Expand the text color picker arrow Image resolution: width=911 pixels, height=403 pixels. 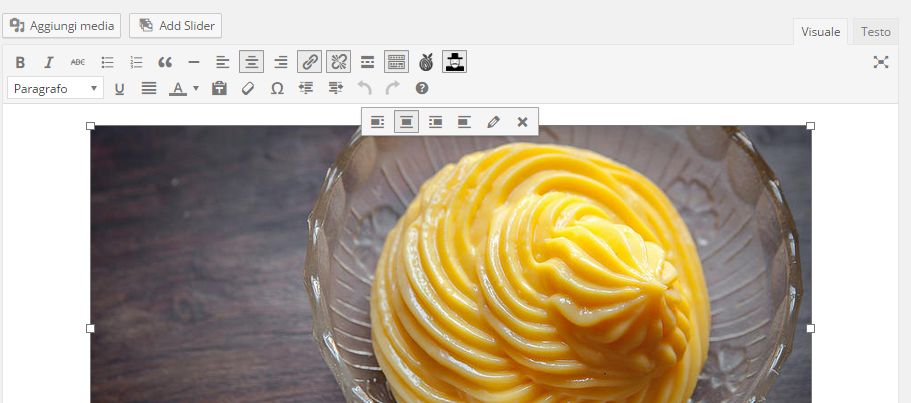(196, 88)
